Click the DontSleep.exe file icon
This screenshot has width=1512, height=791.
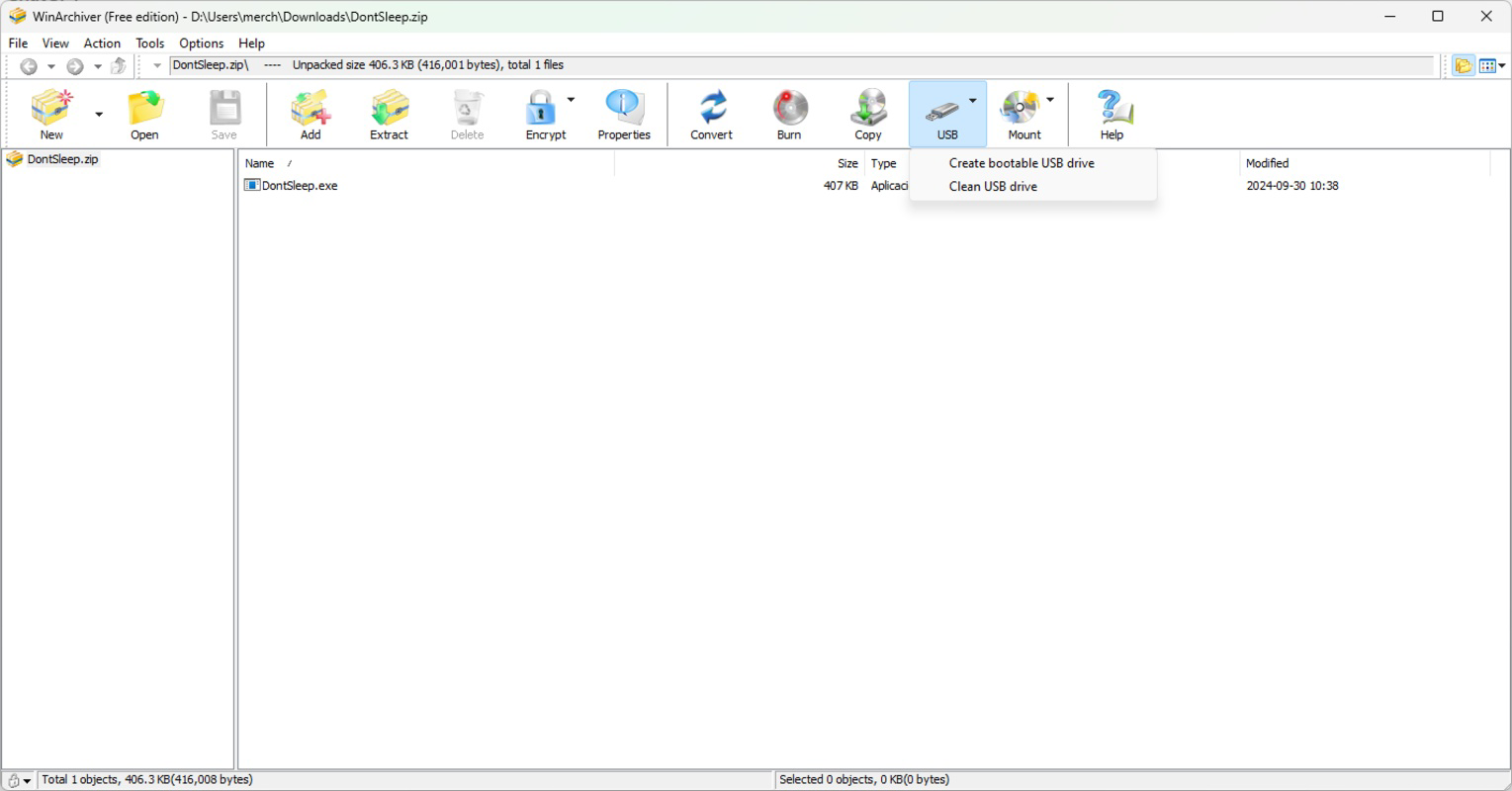pos(252,185)
